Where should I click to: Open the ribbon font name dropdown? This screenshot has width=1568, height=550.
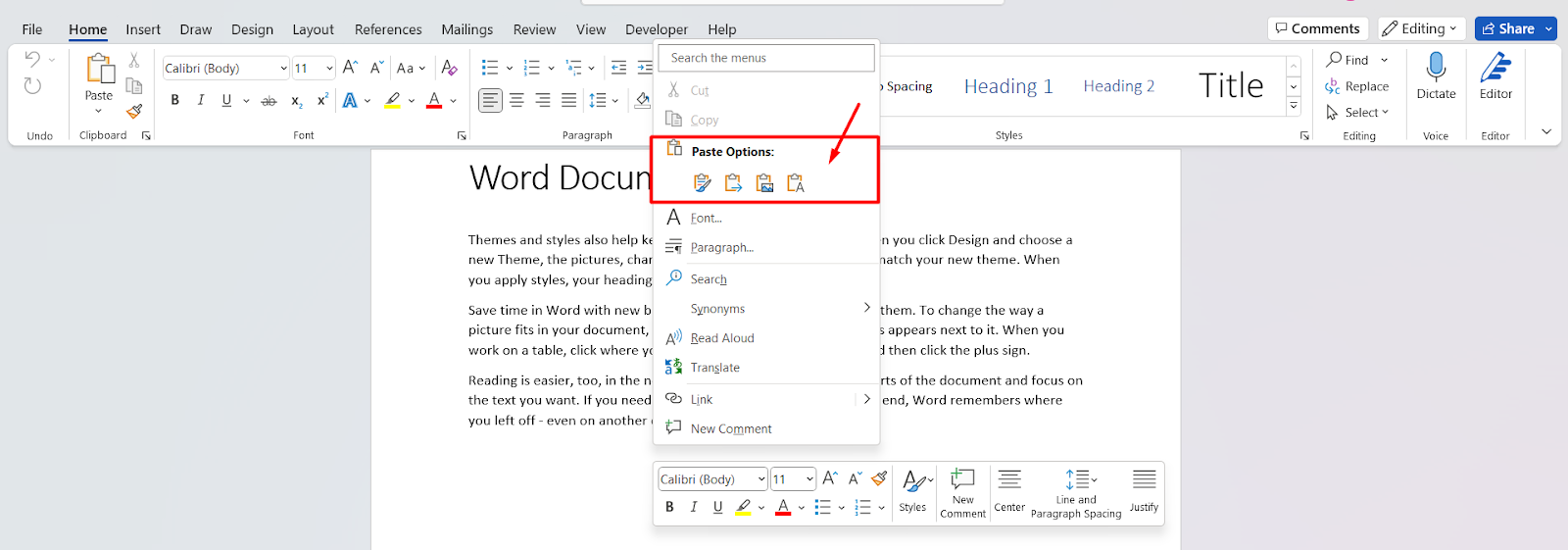point(283,68)
